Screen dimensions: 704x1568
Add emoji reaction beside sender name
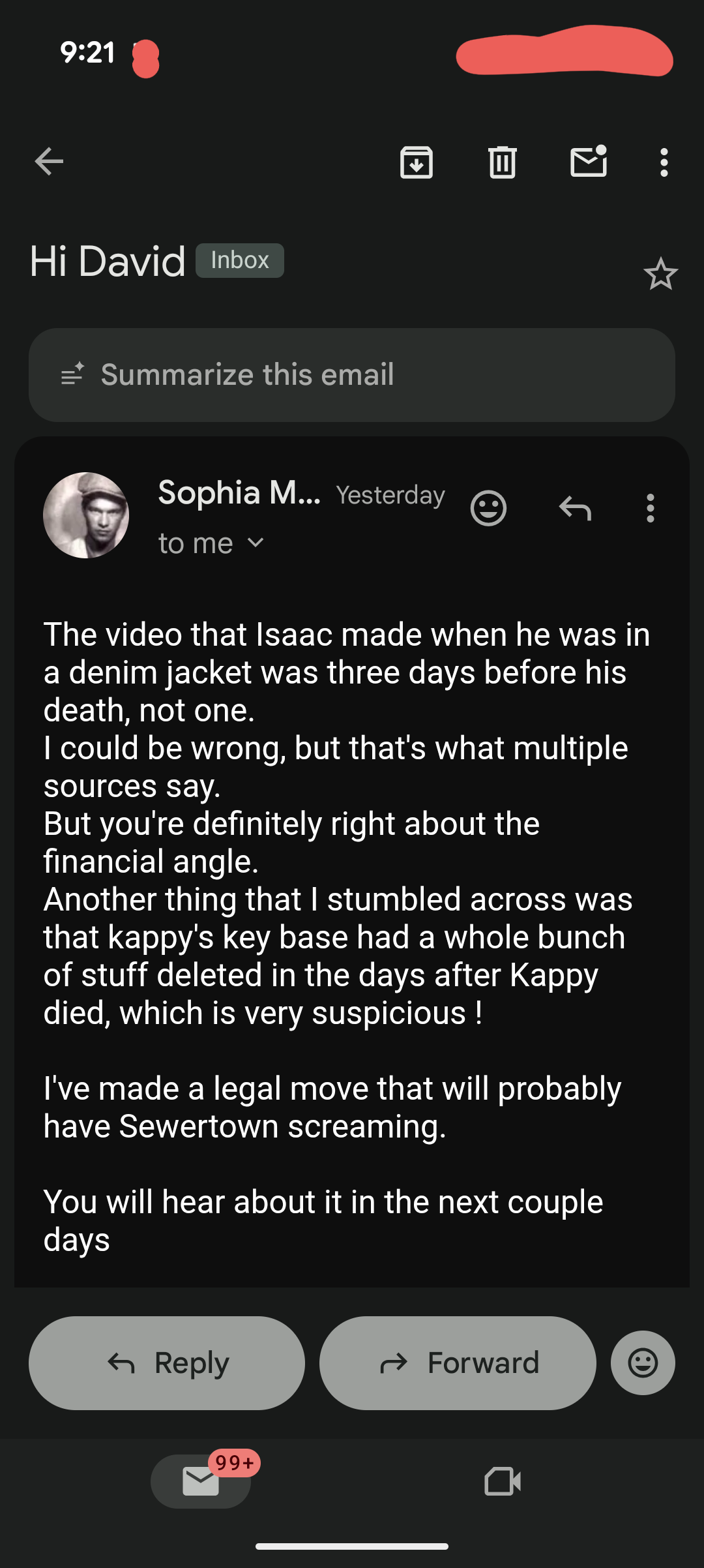tap(488, 508)
